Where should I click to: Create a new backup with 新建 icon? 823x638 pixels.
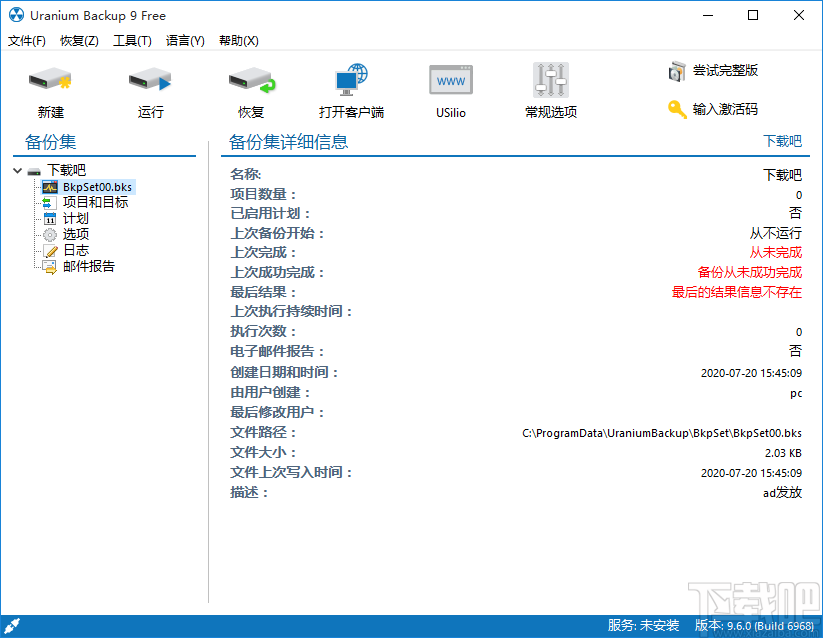(50, 88)
